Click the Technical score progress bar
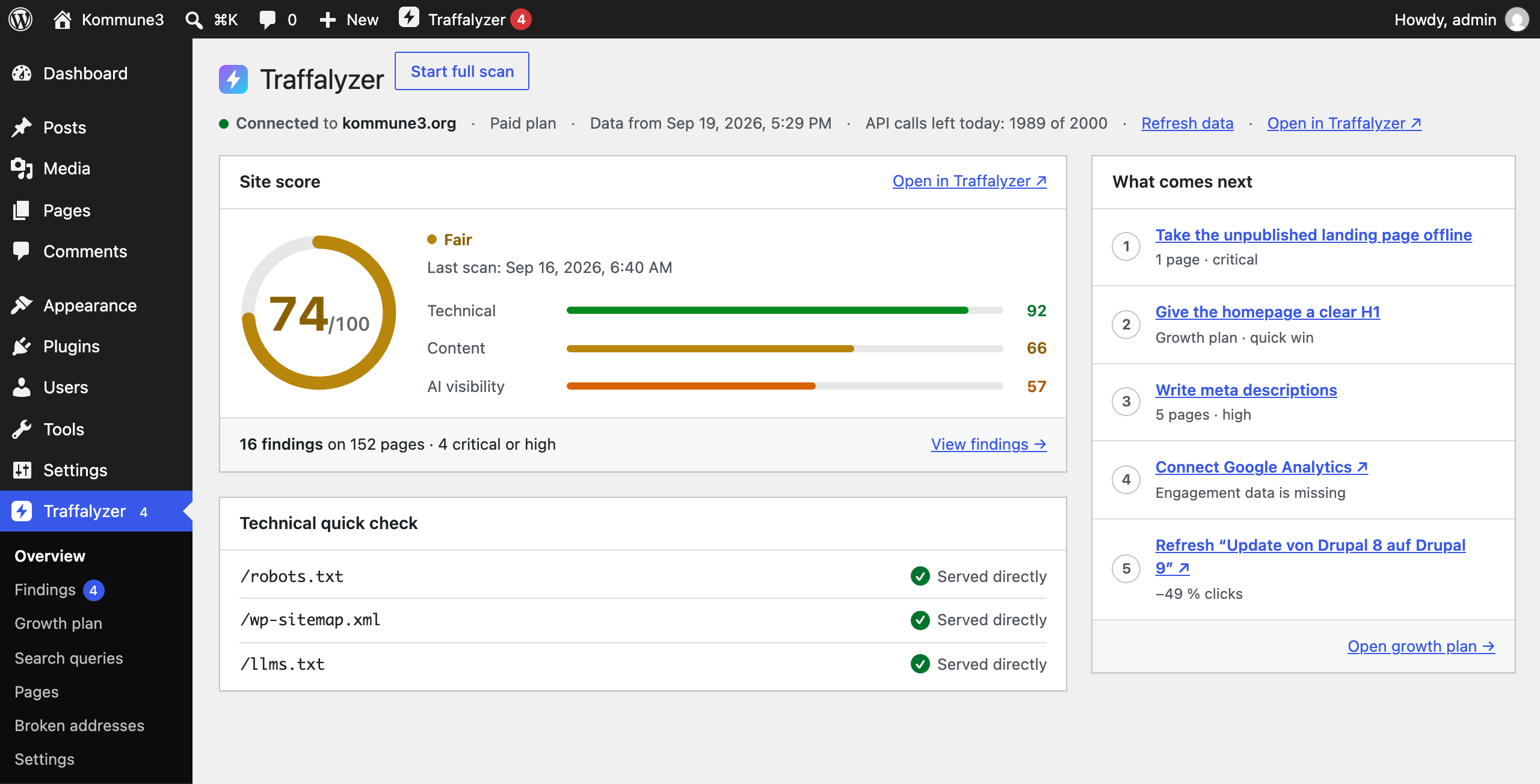 click(785, 310)
